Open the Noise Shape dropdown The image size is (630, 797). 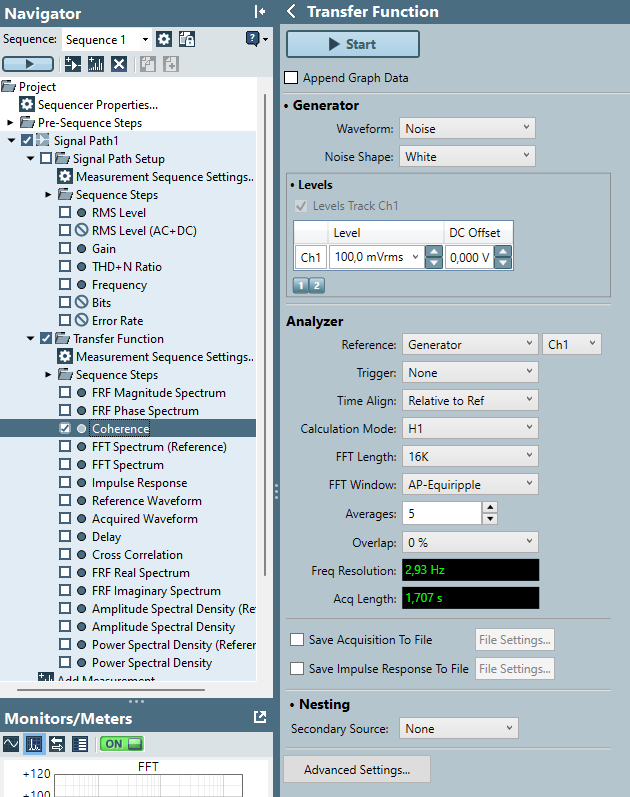click(467, 157)
